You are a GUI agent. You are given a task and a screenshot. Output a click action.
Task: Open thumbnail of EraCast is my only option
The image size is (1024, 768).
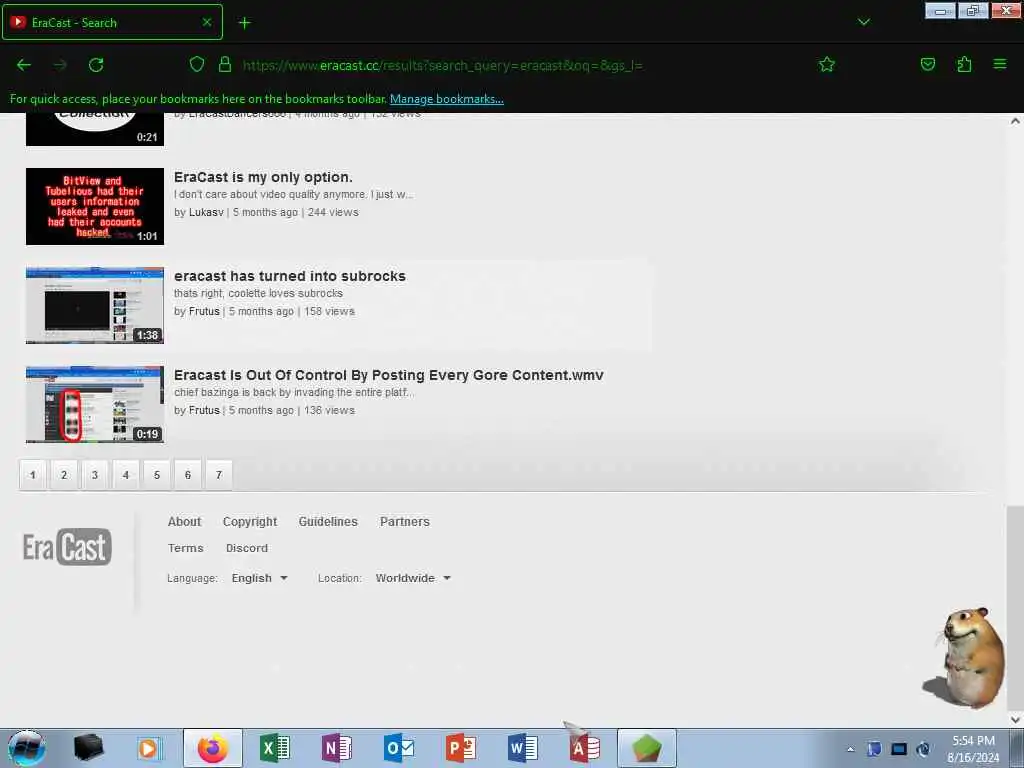coord(95,206)
